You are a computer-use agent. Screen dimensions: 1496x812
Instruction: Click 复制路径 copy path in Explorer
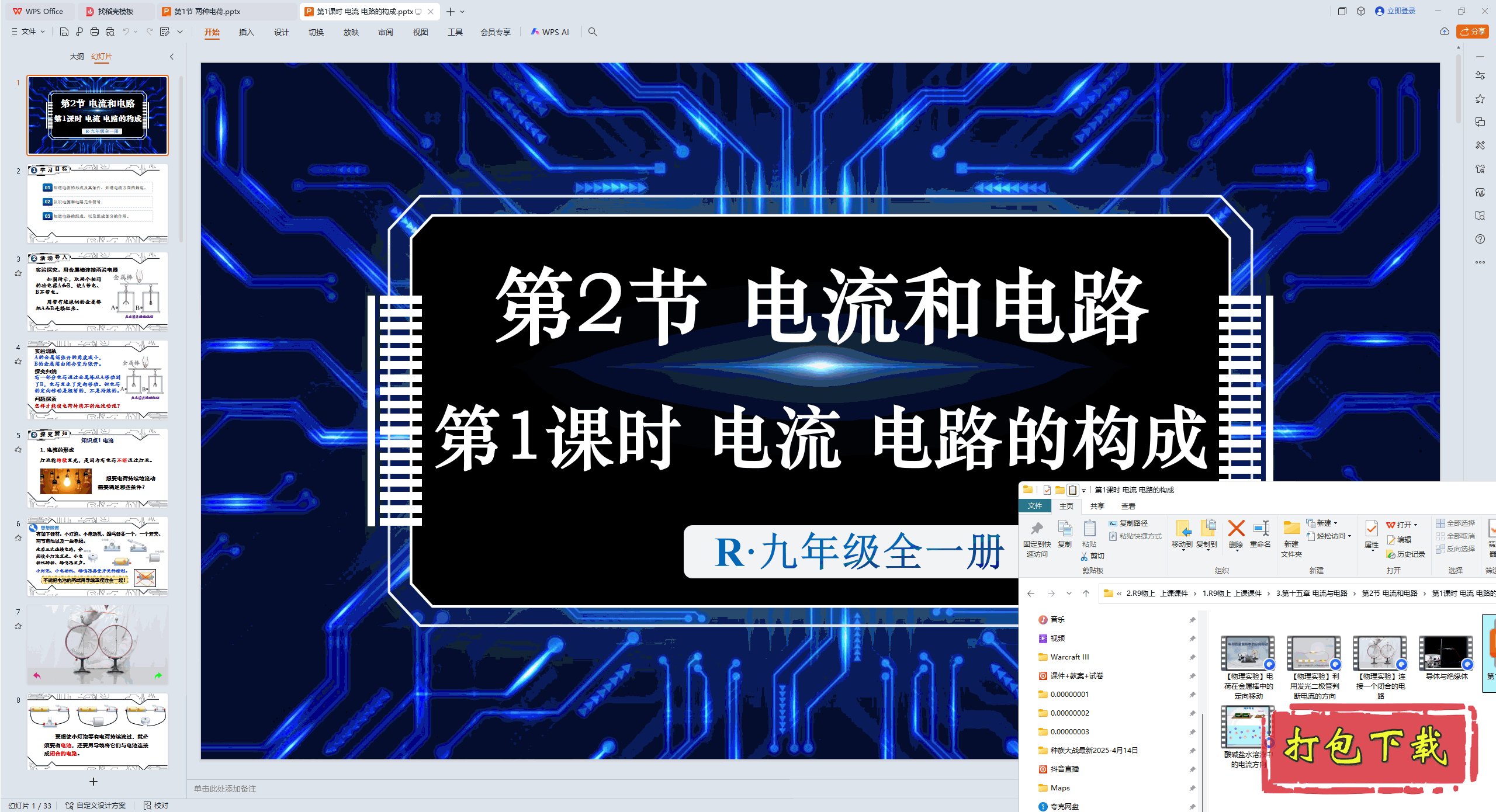tap(1128, 523)
